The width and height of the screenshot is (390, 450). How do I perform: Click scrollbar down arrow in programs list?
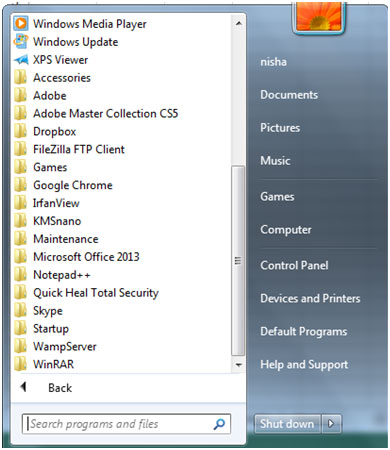click(238, 365)
